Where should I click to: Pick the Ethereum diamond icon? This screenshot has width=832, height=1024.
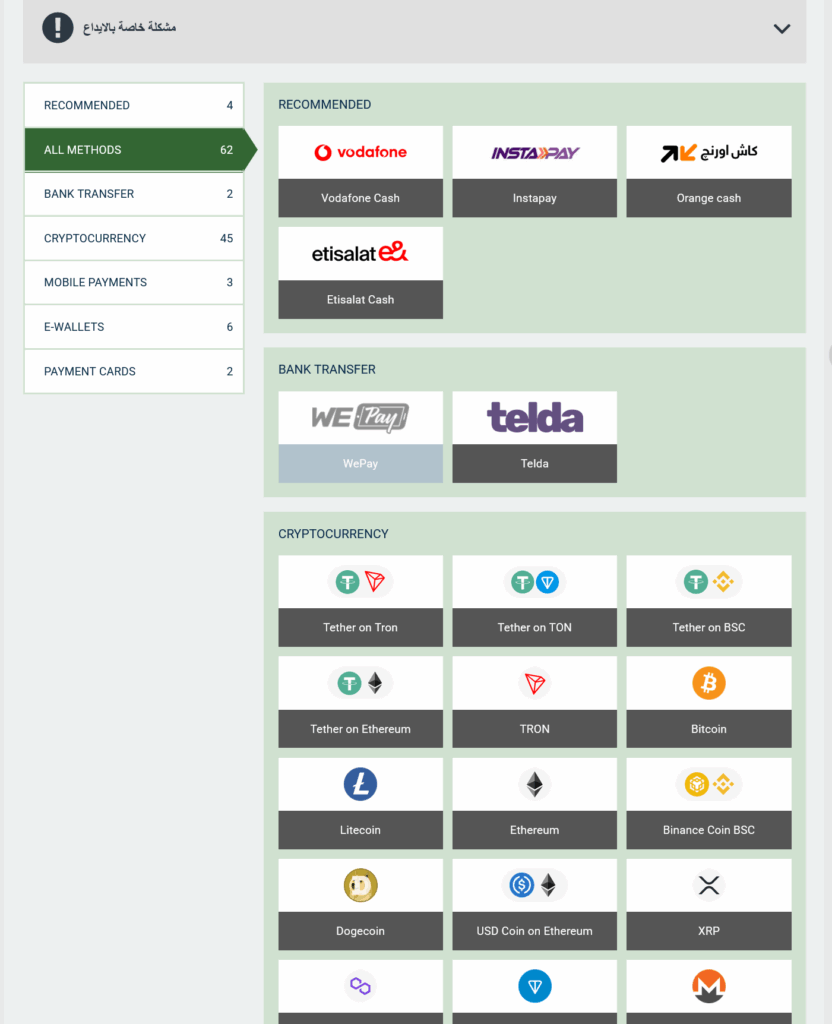click(534, 784)
